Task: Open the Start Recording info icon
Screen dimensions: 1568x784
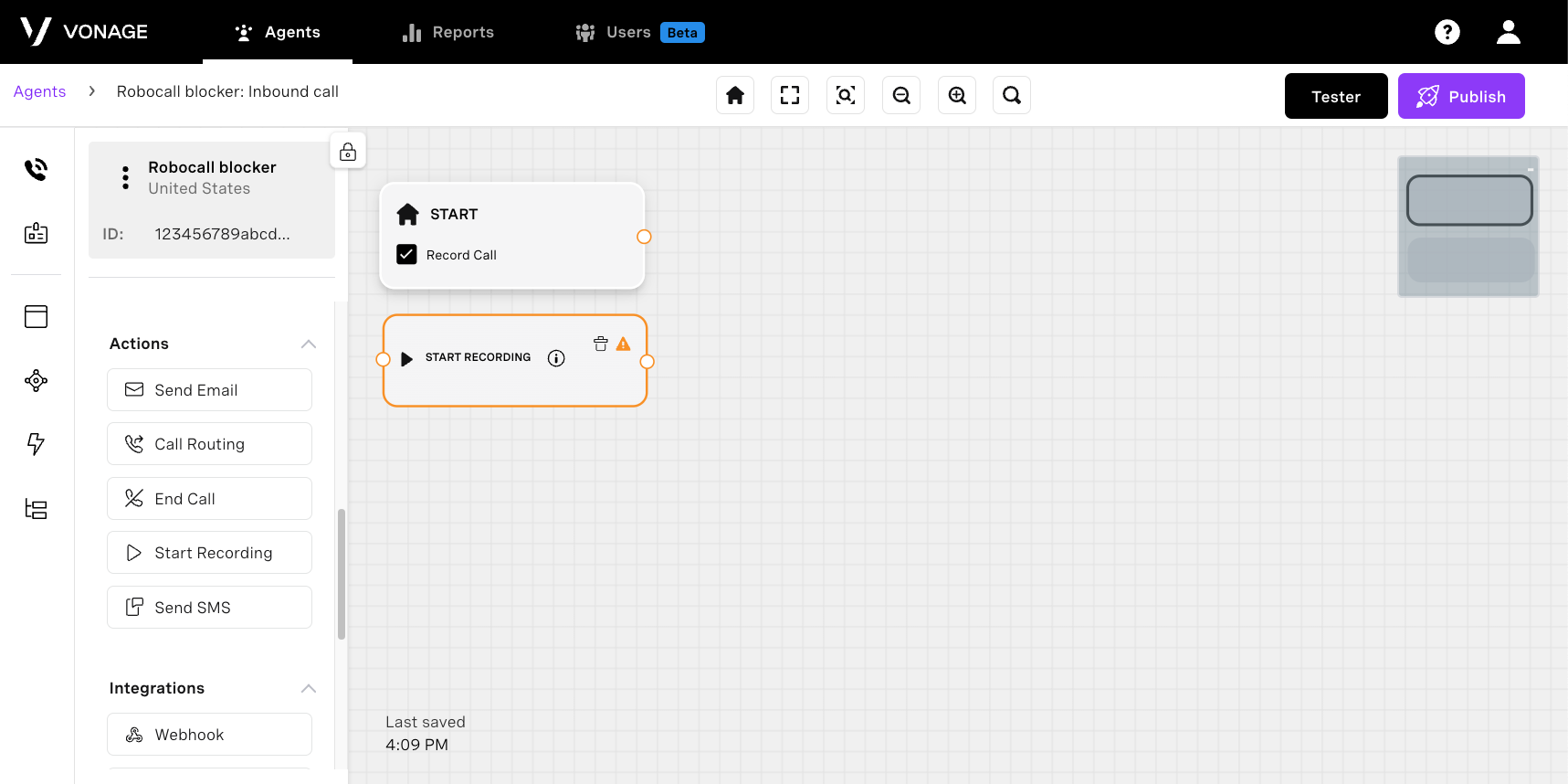Action: (x=556, y=358)
